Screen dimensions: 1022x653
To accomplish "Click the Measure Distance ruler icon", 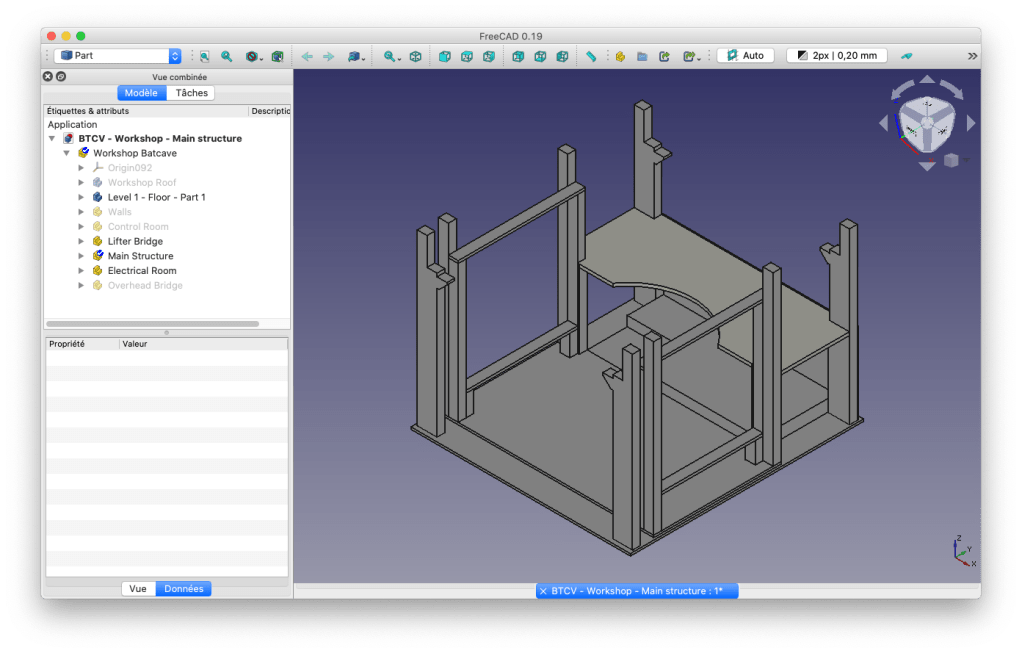I will coord(591,56).
